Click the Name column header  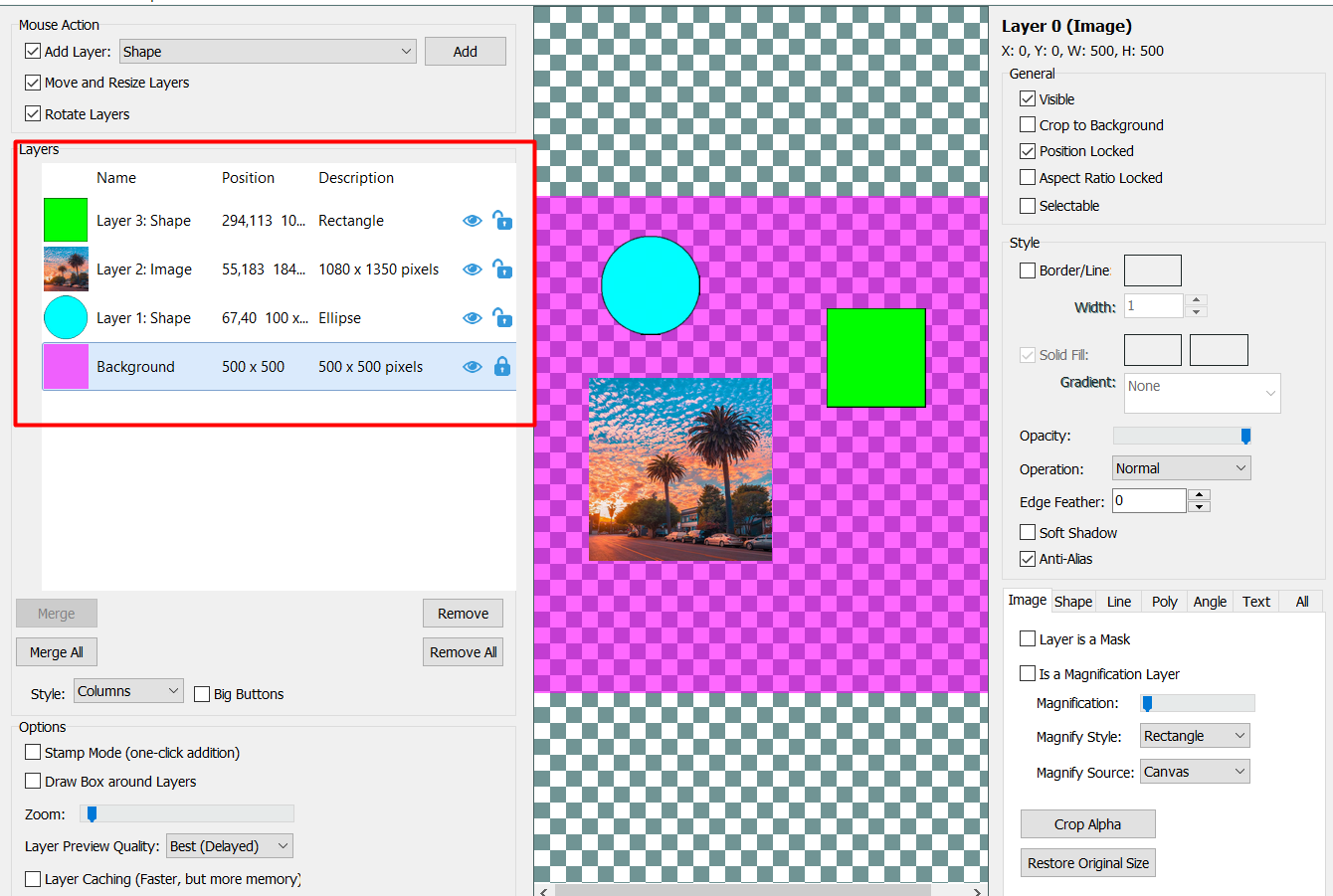coord(116,178)
